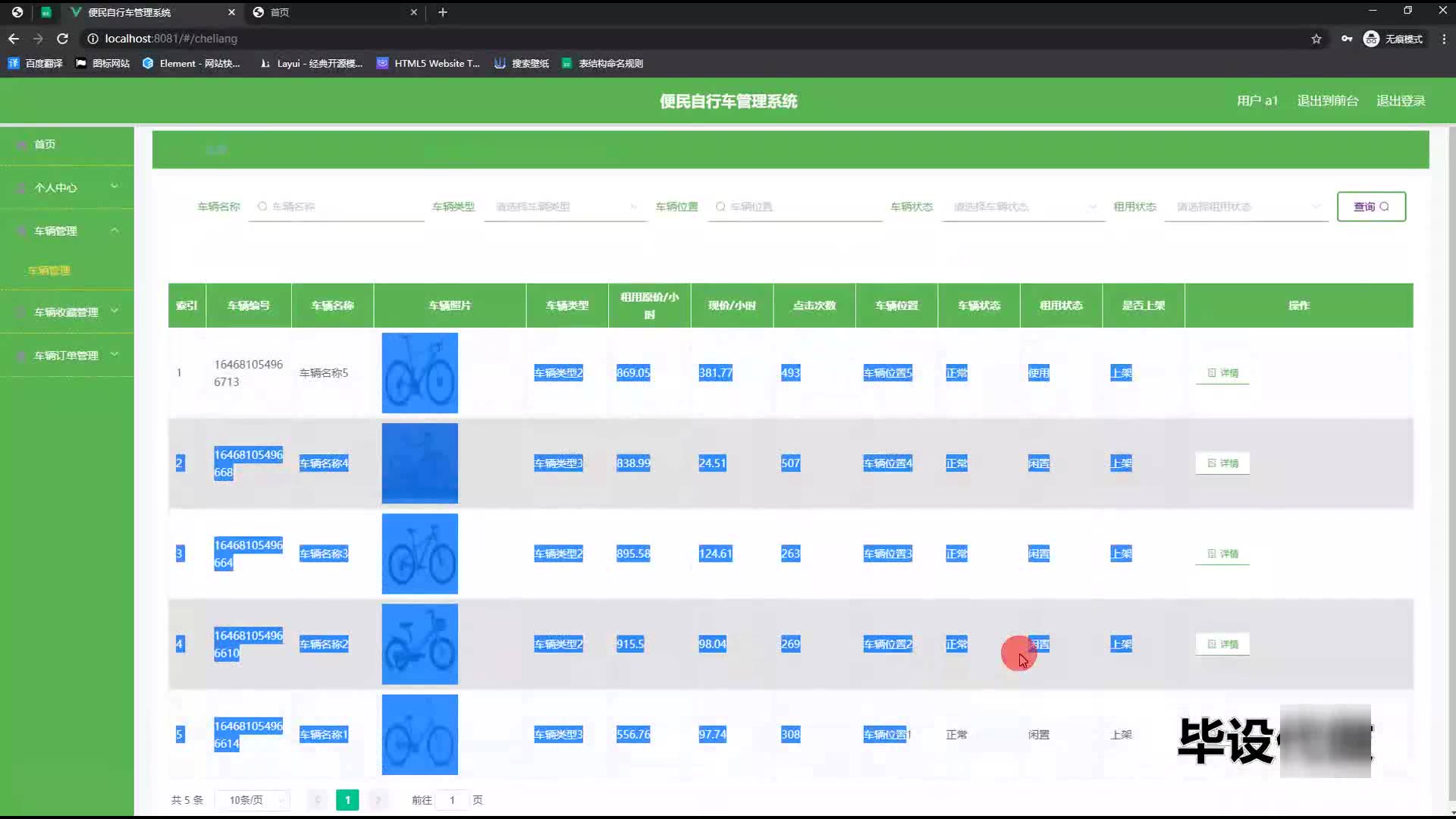Click 用户 a1 in header
1456x819 pixels.
pos(1257,101)
